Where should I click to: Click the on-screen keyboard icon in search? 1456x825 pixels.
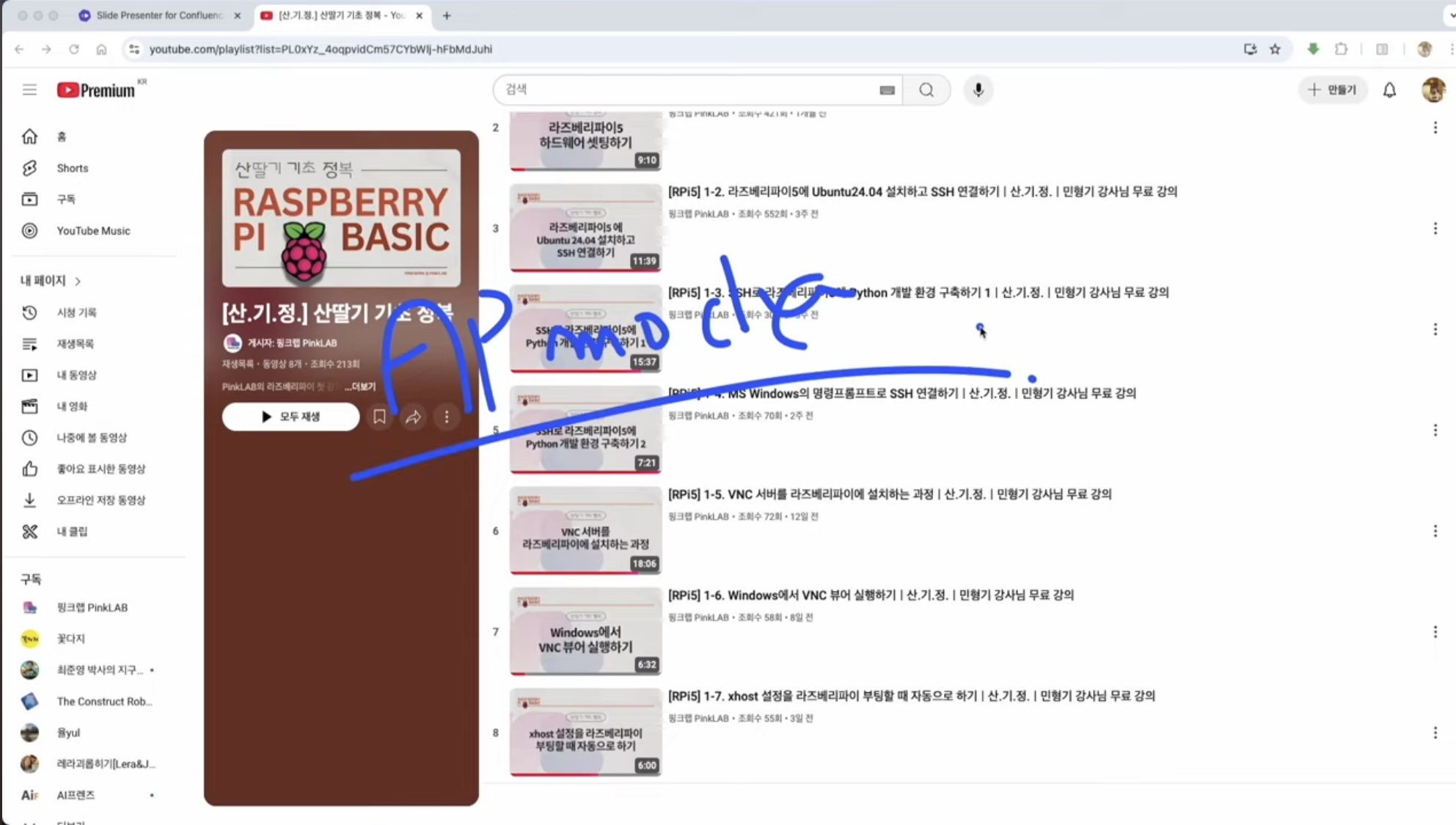click(887, 89)
